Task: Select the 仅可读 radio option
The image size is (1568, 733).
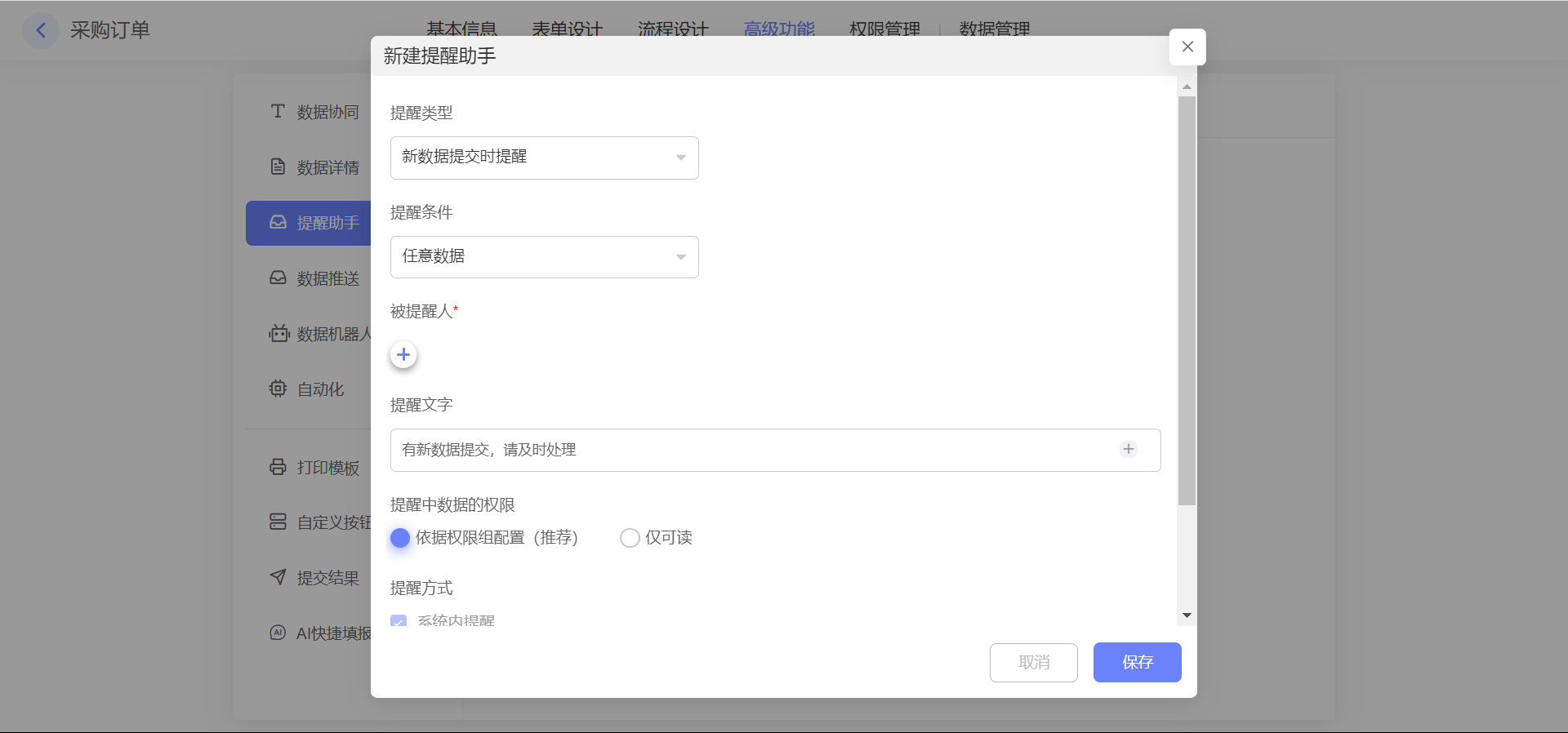Action: [x=630, y=538]
